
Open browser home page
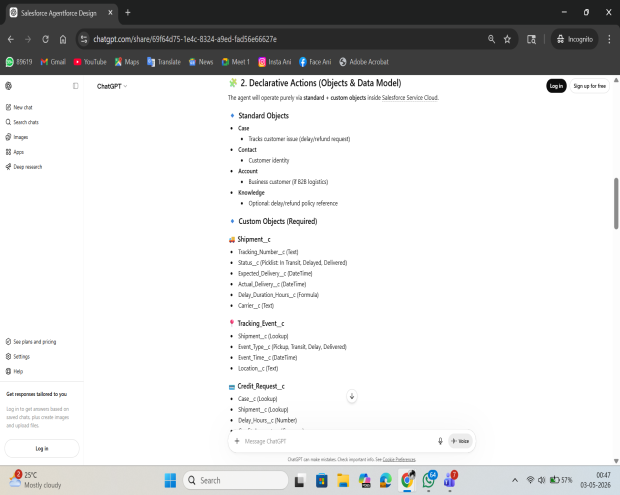tap(63, 39)
